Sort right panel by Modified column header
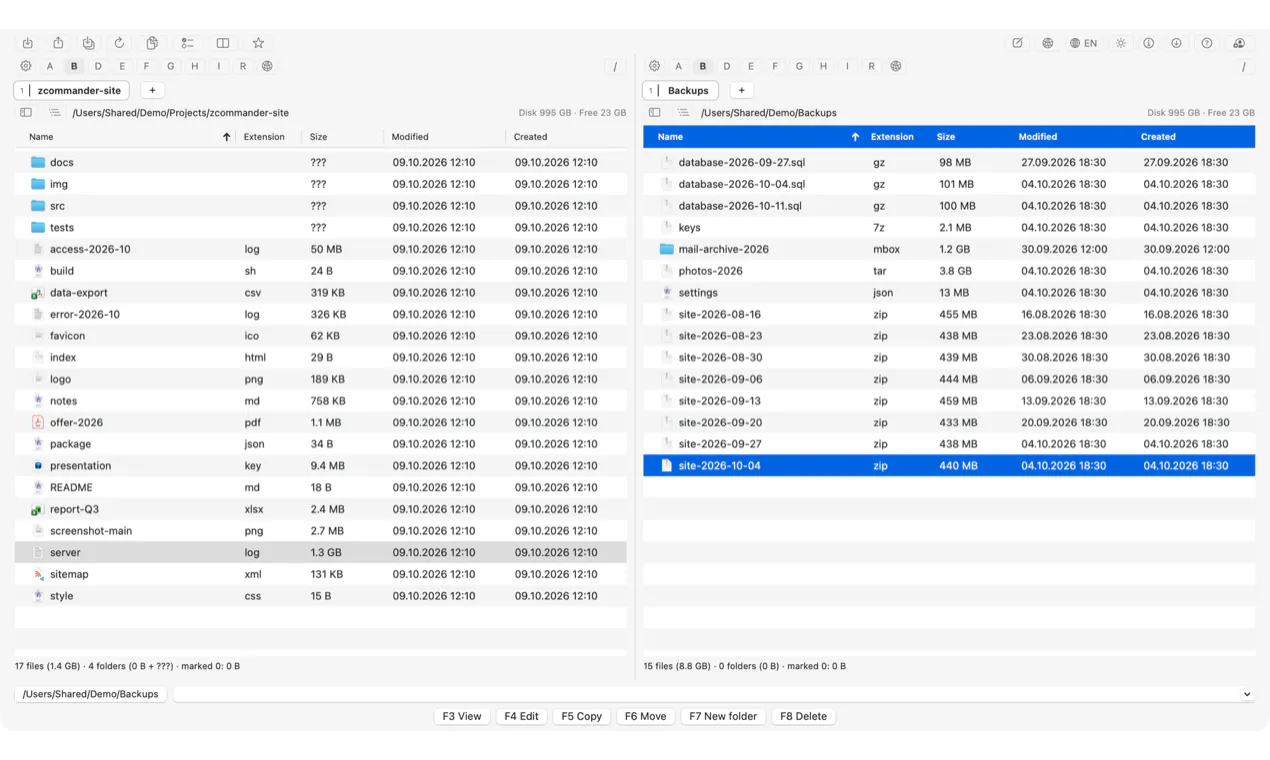The image size is (1270, 760). click(x=1038, y=137)
